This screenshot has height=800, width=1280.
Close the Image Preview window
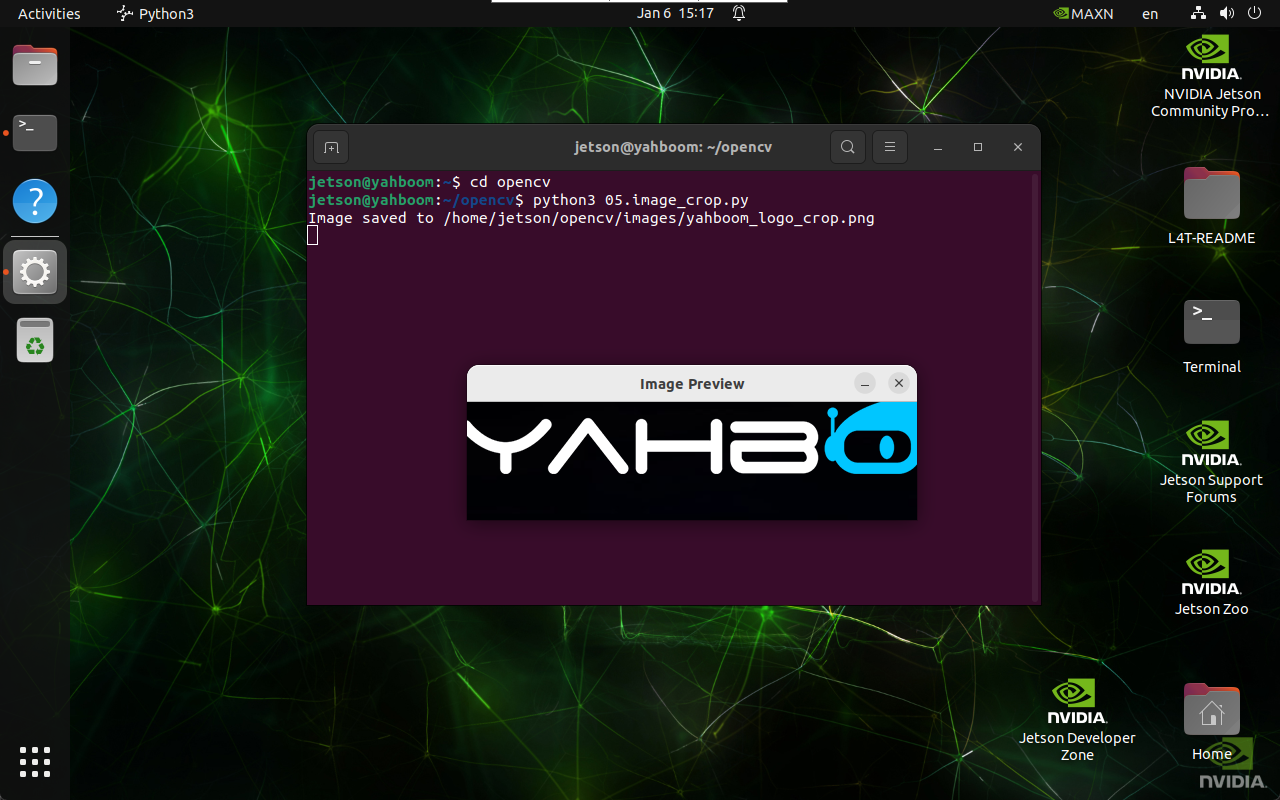(x=899, y=383)
